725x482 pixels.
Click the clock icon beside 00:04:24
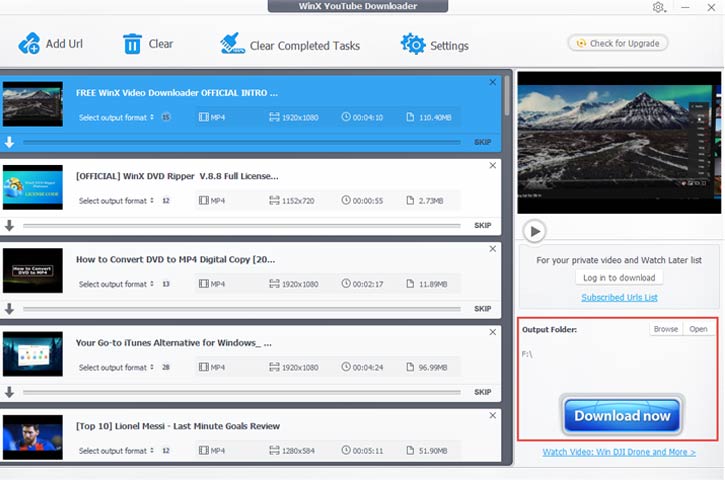point(346,367)
